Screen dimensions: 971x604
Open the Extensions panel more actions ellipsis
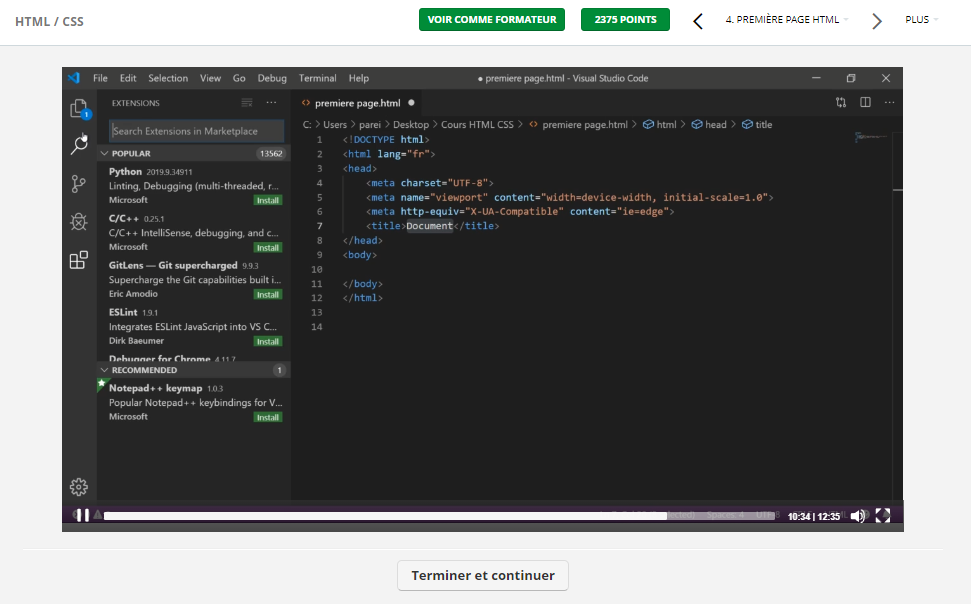pos(271,103)
